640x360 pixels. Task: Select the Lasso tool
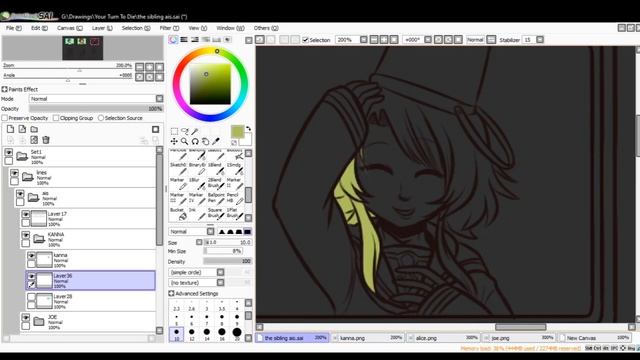[185, 131]
